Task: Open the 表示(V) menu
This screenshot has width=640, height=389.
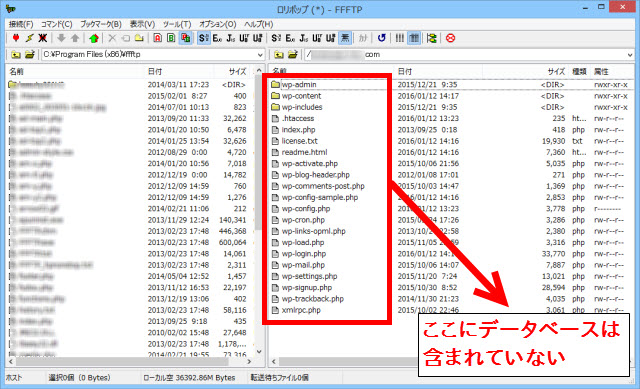Action: pos(142,24)
